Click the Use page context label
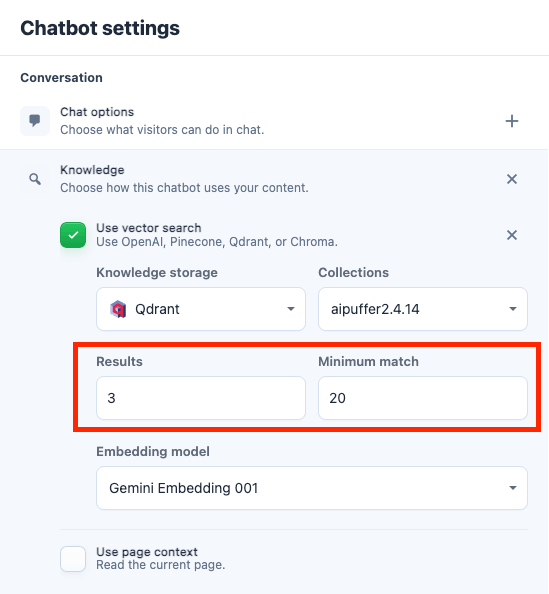Viewport: 549px width, 594px height. (147, 552)
